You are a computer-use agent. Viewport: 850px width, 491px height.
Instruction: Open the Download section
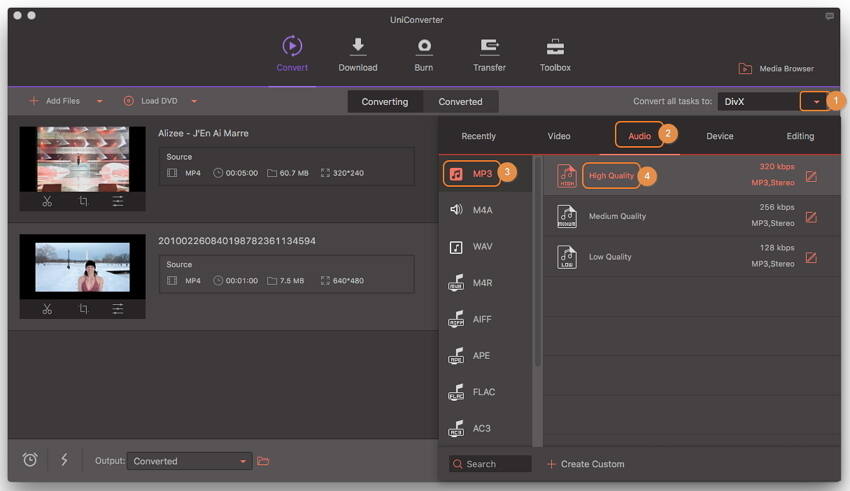[358, 54]
